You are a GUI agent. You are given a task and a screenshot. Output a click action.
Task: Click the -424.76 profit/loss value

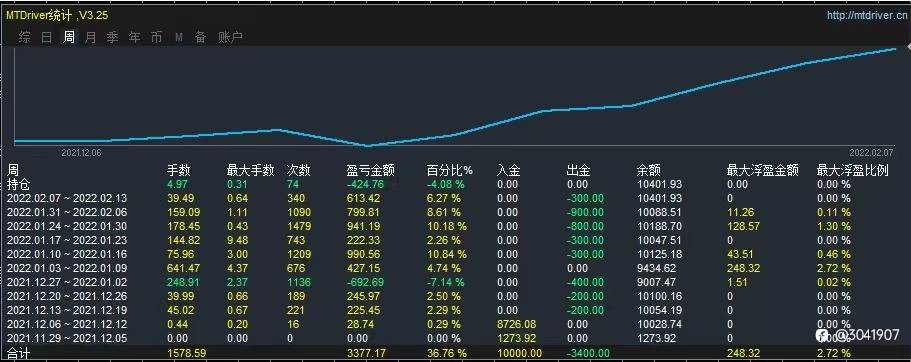pyautogui.click(x=365, y=185)
